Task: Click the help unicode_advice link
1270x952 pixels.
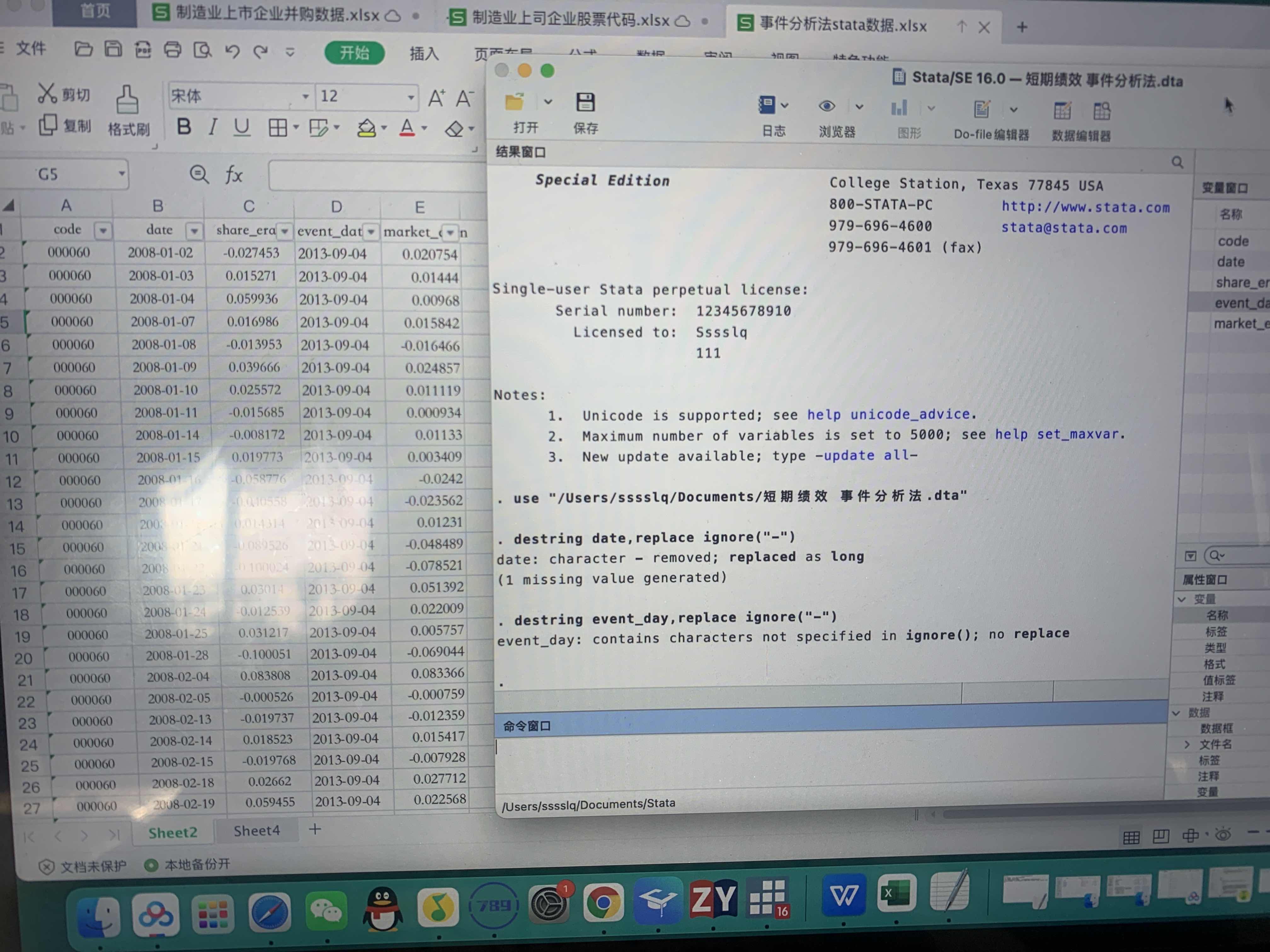Action: point(888,414)
